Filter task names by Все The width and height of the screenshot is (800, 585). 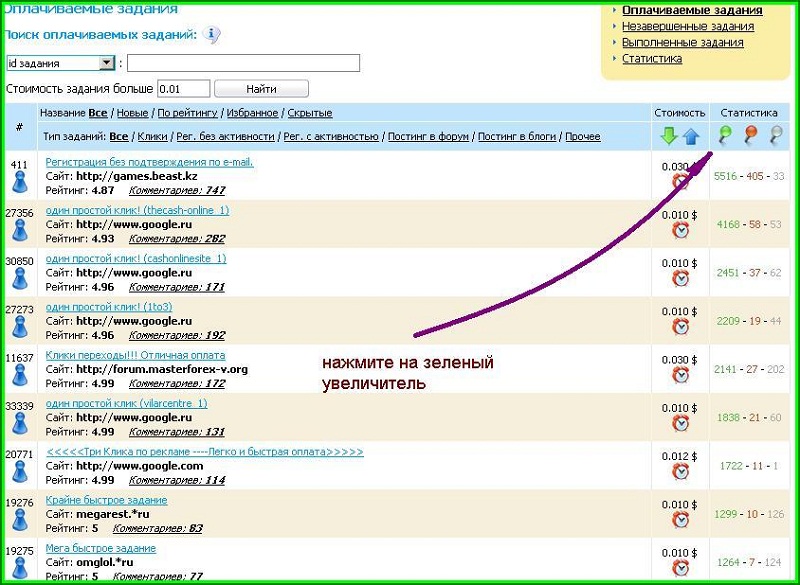[x=97, y=113]
